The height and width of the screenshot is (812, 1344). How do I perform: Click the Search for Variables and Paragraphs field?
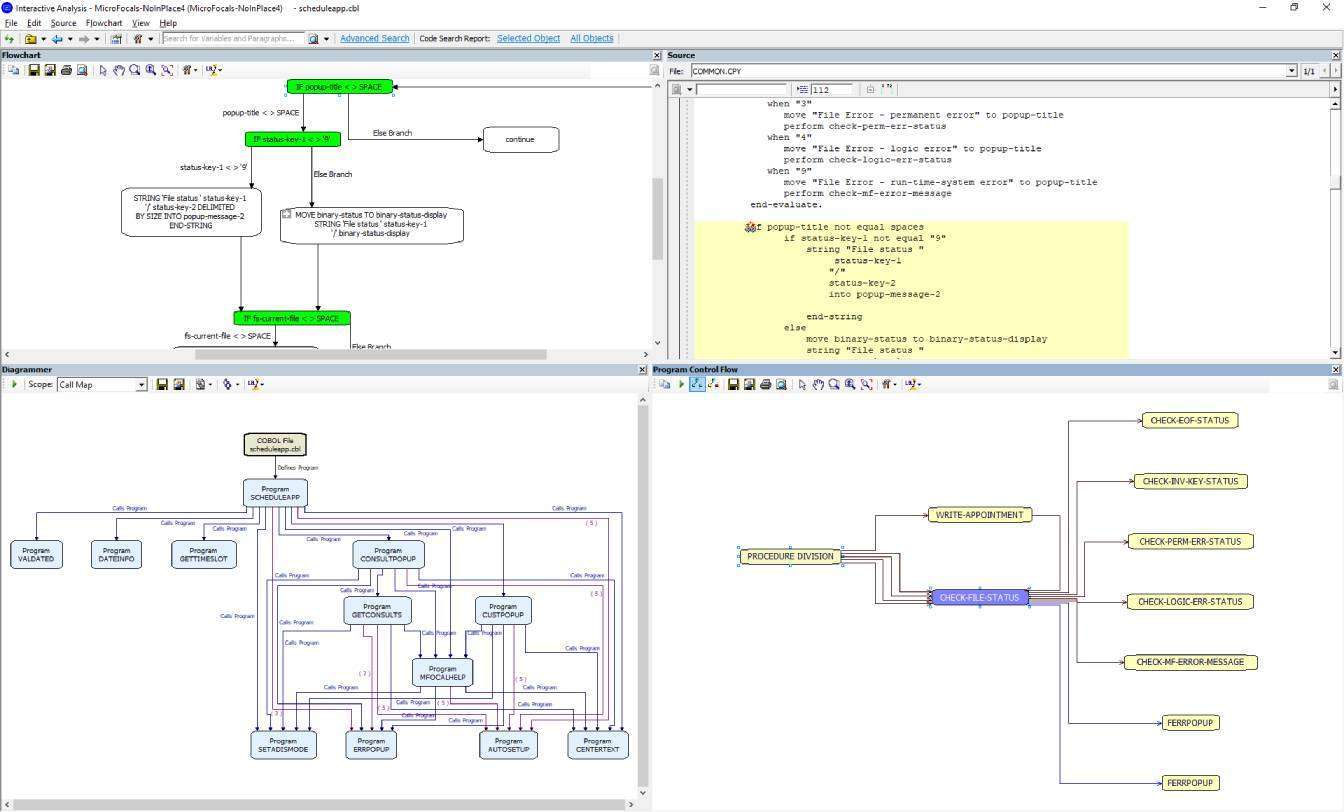(x=232, y=39)
